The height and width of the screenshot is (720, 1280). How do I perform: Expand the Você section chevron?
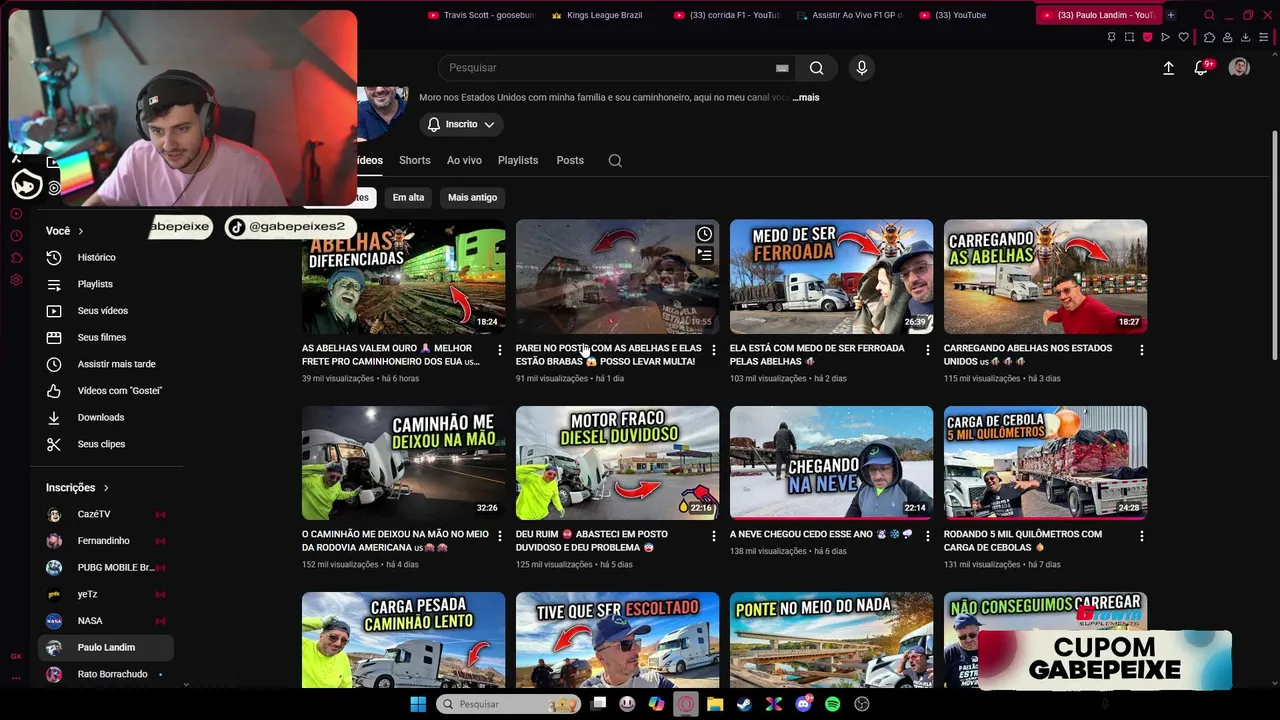click(x=81, y=231)
